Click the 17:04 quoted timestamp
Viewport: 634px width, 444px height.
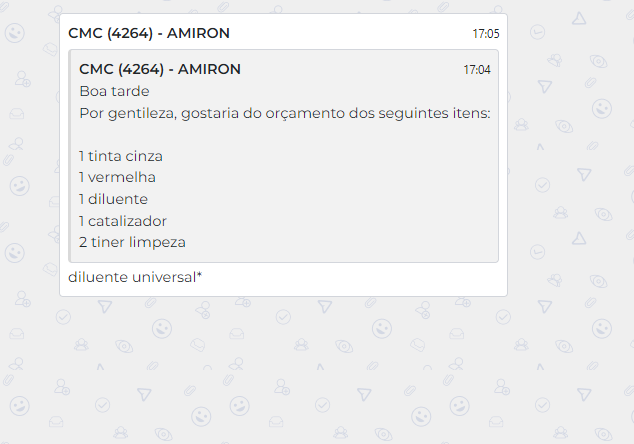pyautogui.click(x=476, y=70)
